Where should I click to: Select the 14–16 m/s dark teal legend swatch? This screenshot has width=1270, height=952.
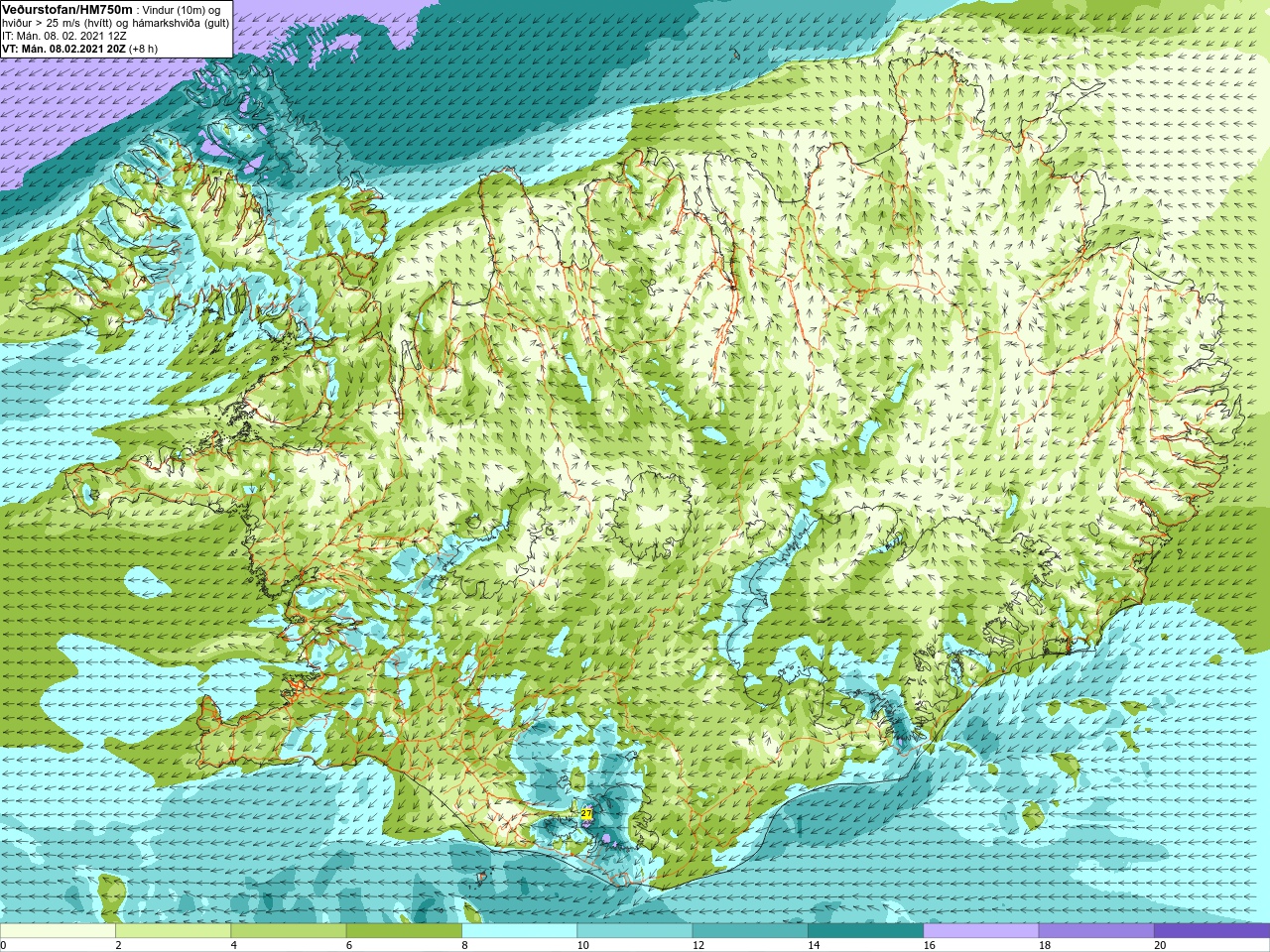click(x=865, y=931)
